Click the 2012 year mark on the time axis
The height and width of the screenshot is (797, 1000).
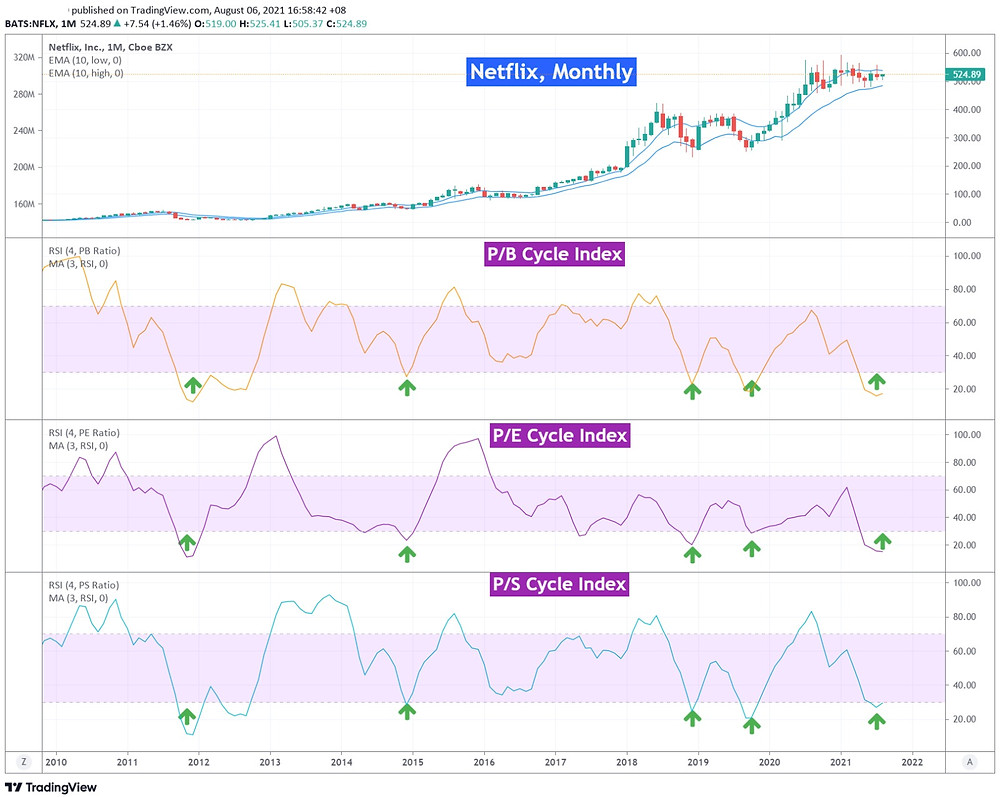pos(198,762)
